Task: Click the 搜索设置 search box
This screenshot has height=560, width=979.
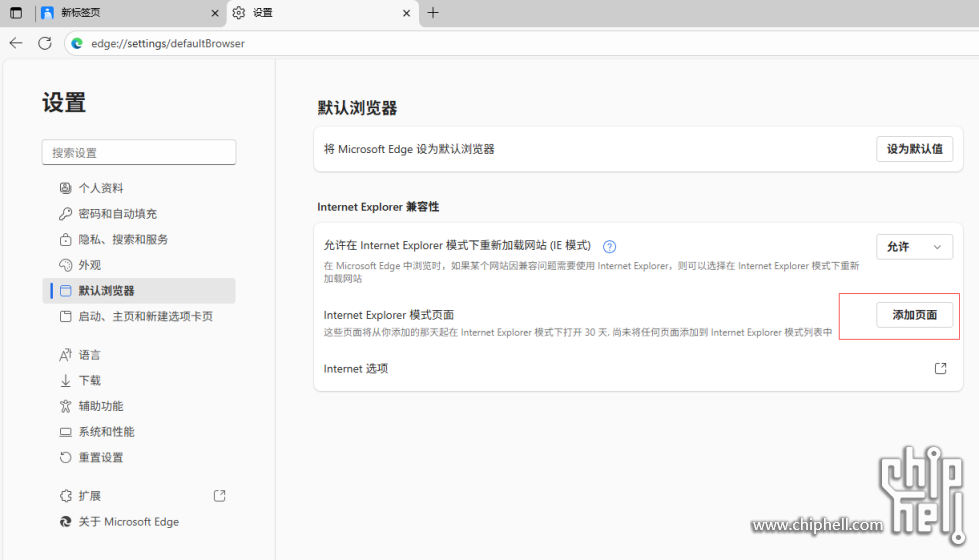Action: pos(139,152)
